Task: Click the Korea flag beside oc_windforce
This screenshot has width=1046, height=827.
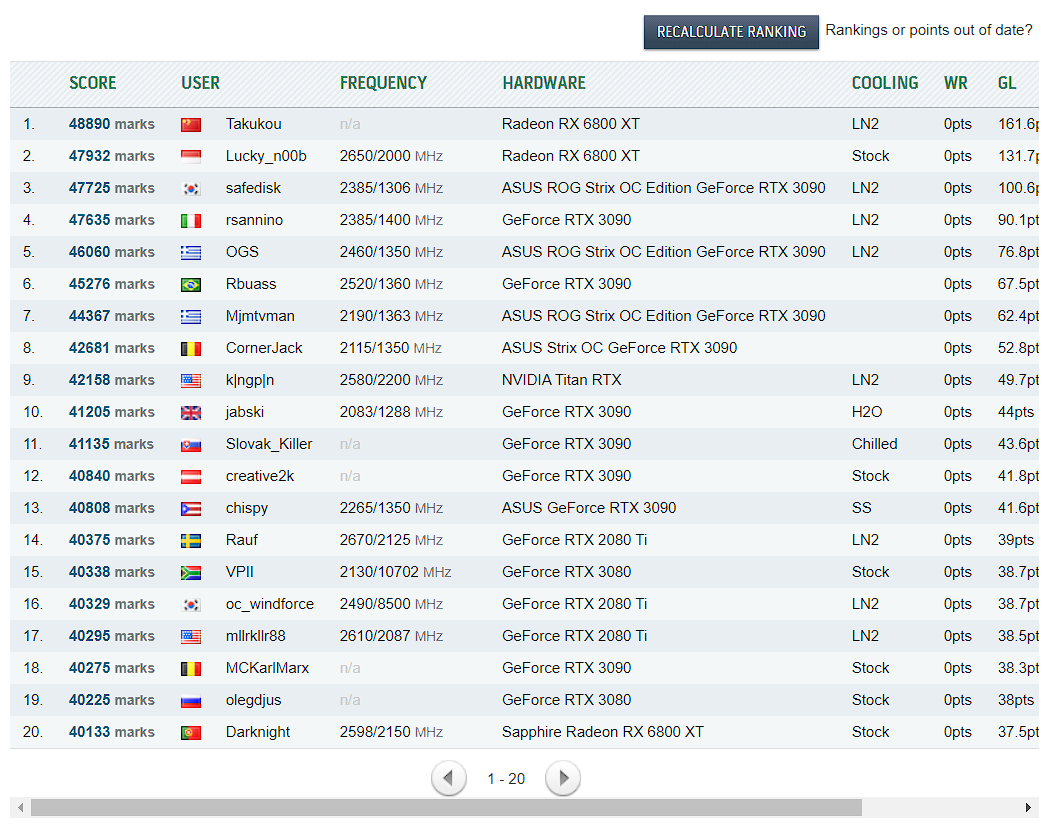Action: [191, 605]
